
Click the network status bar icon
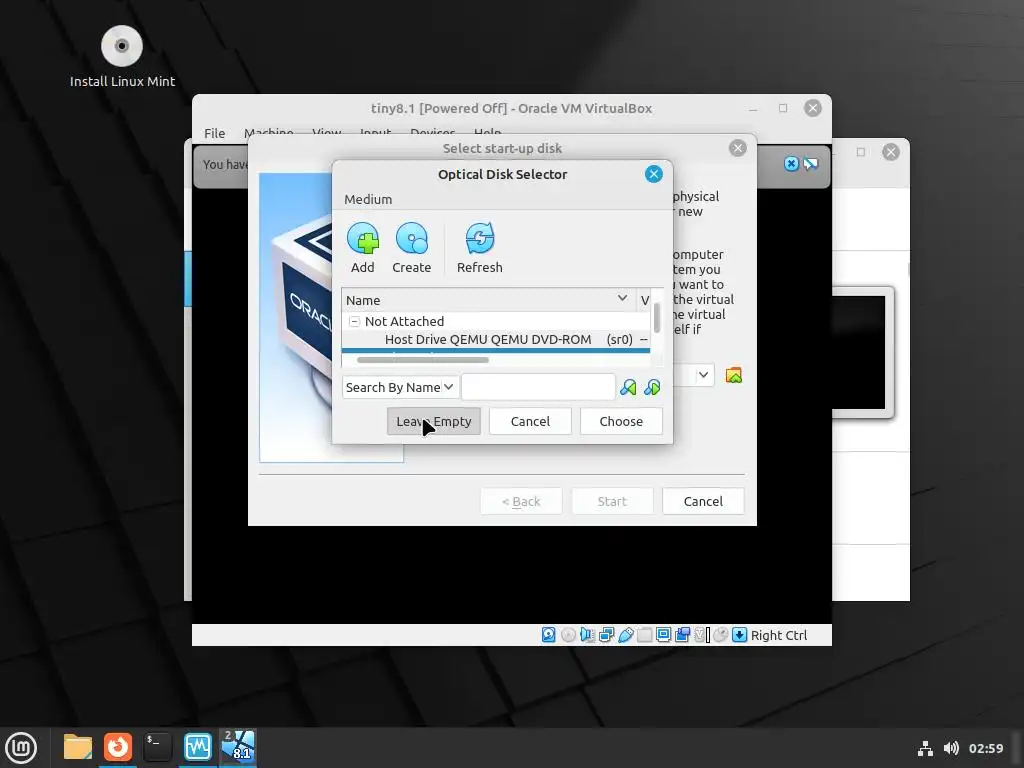(606, 635)
